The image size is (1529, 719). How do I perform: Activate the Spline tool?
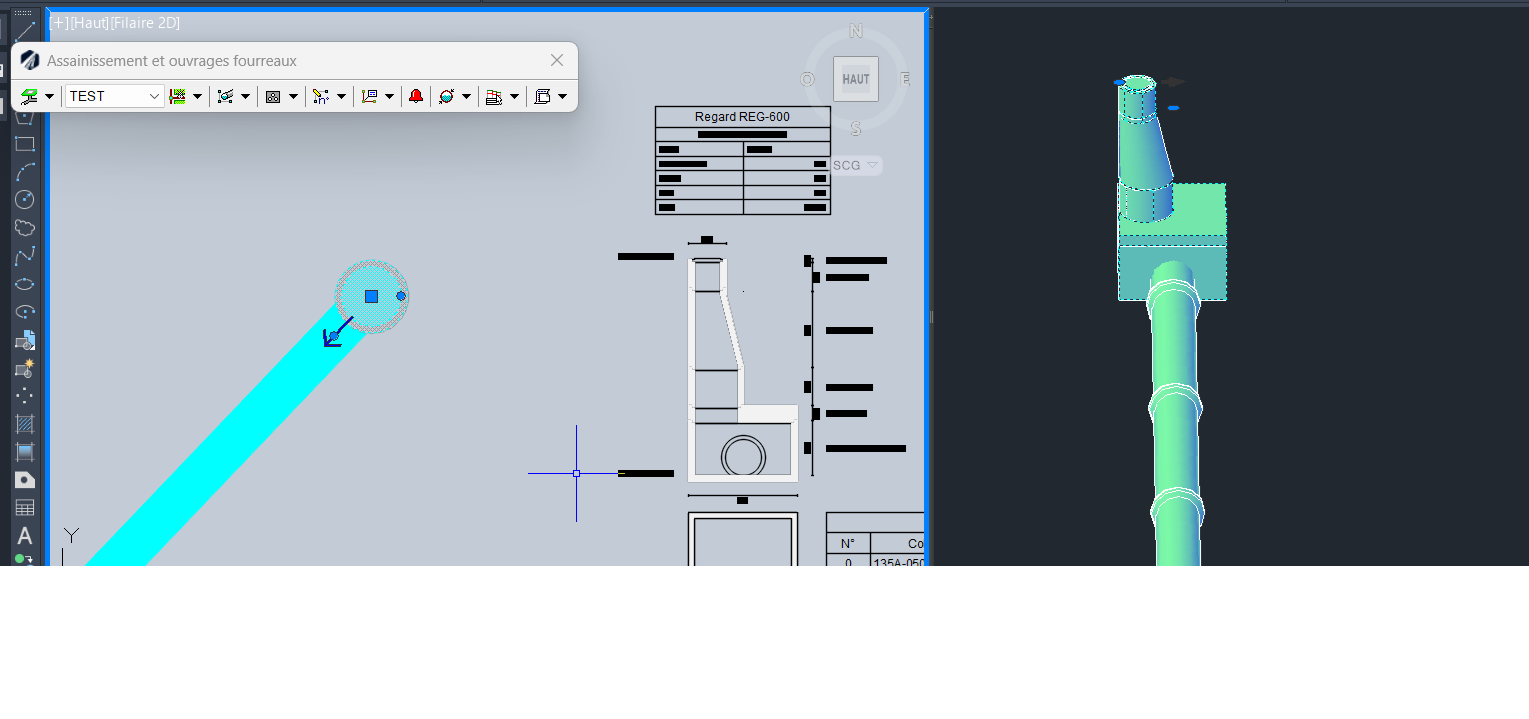point(25,256)
